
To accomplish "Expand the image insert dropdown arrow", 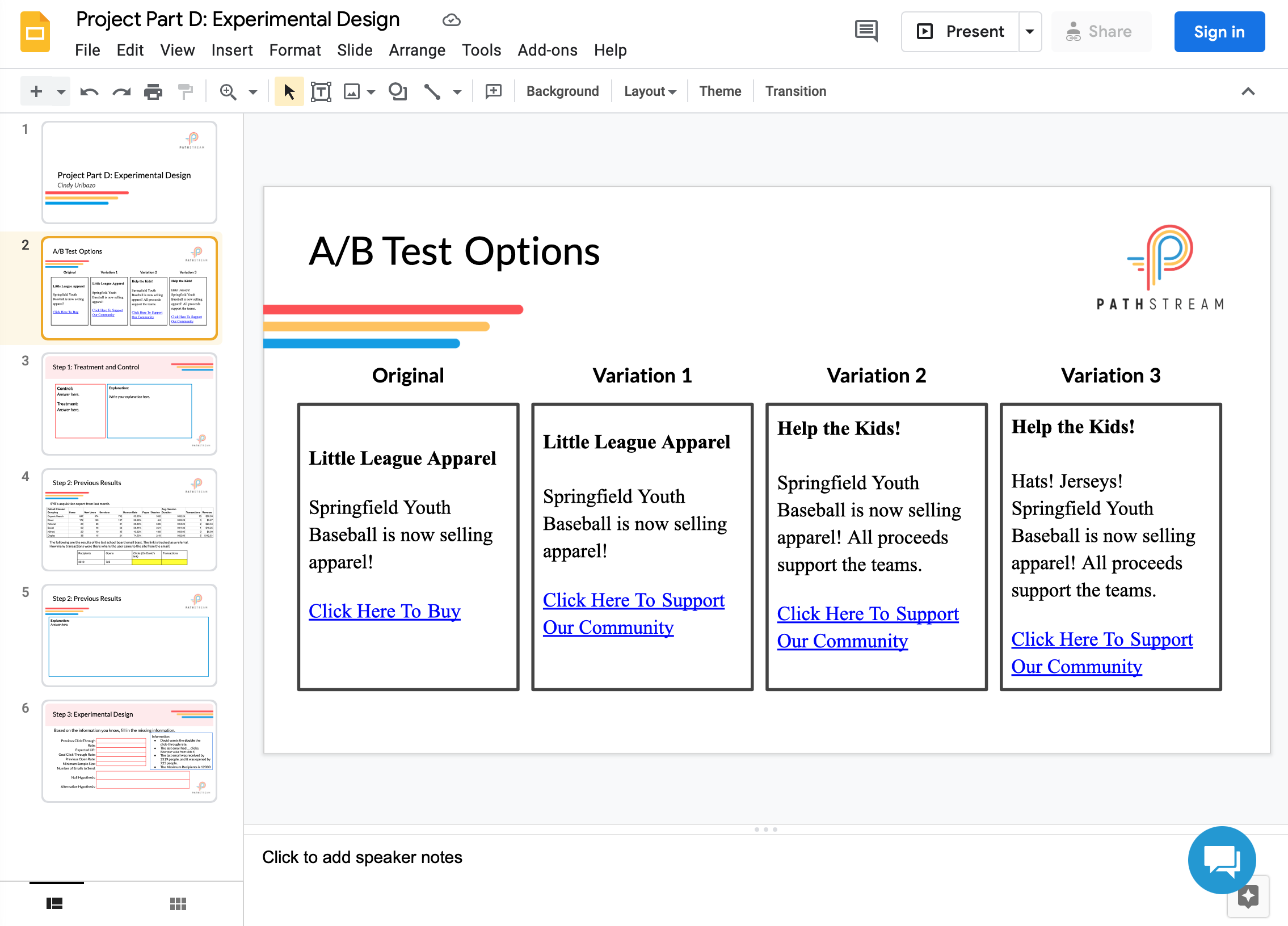I will [371, 92].
